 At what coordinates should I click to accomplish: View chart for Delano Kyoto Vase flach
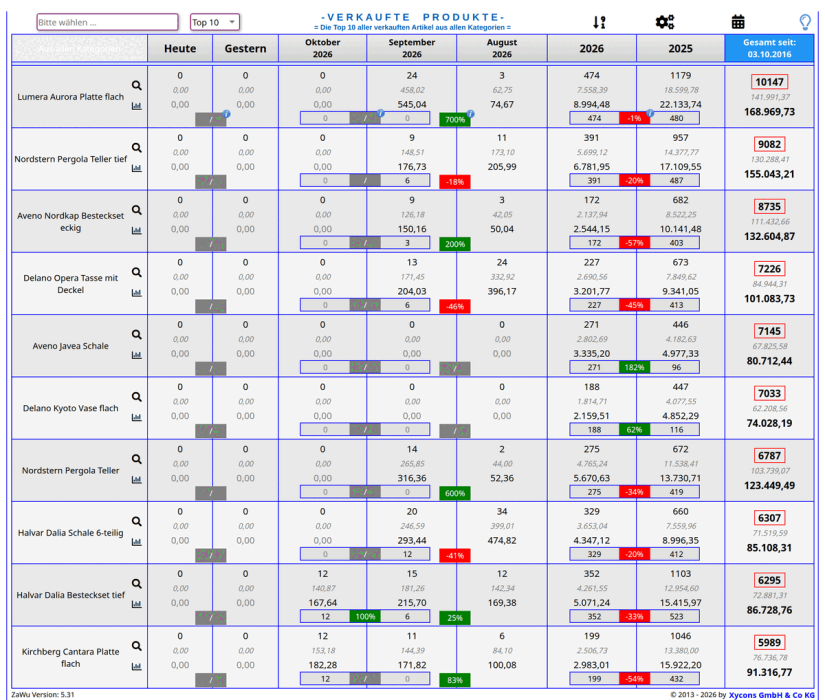pyautogui.click(x=137, y=417)
